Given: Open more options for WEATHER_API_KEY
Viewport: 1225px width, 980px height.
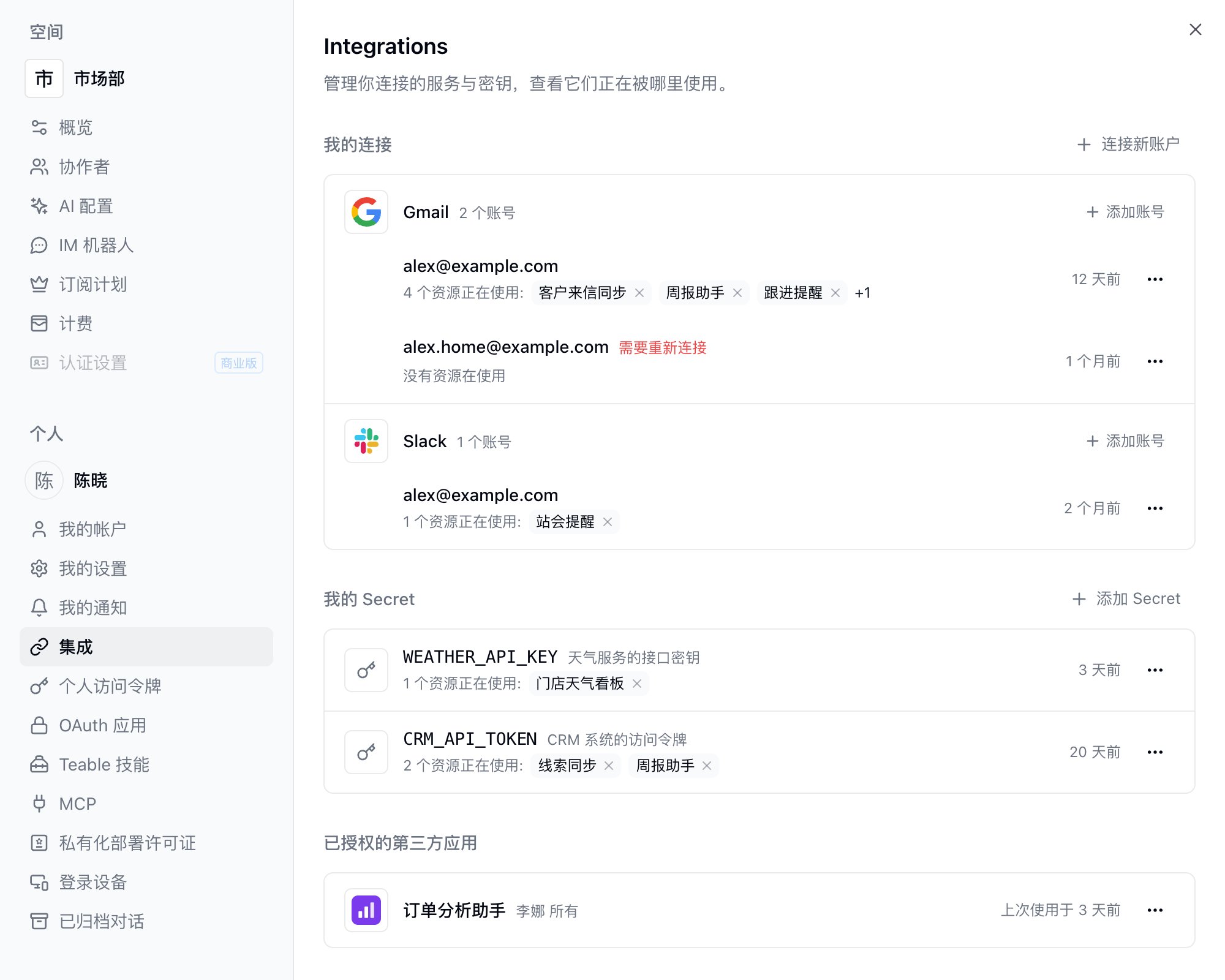Looking at the screenshot, I should [1155, 670].
